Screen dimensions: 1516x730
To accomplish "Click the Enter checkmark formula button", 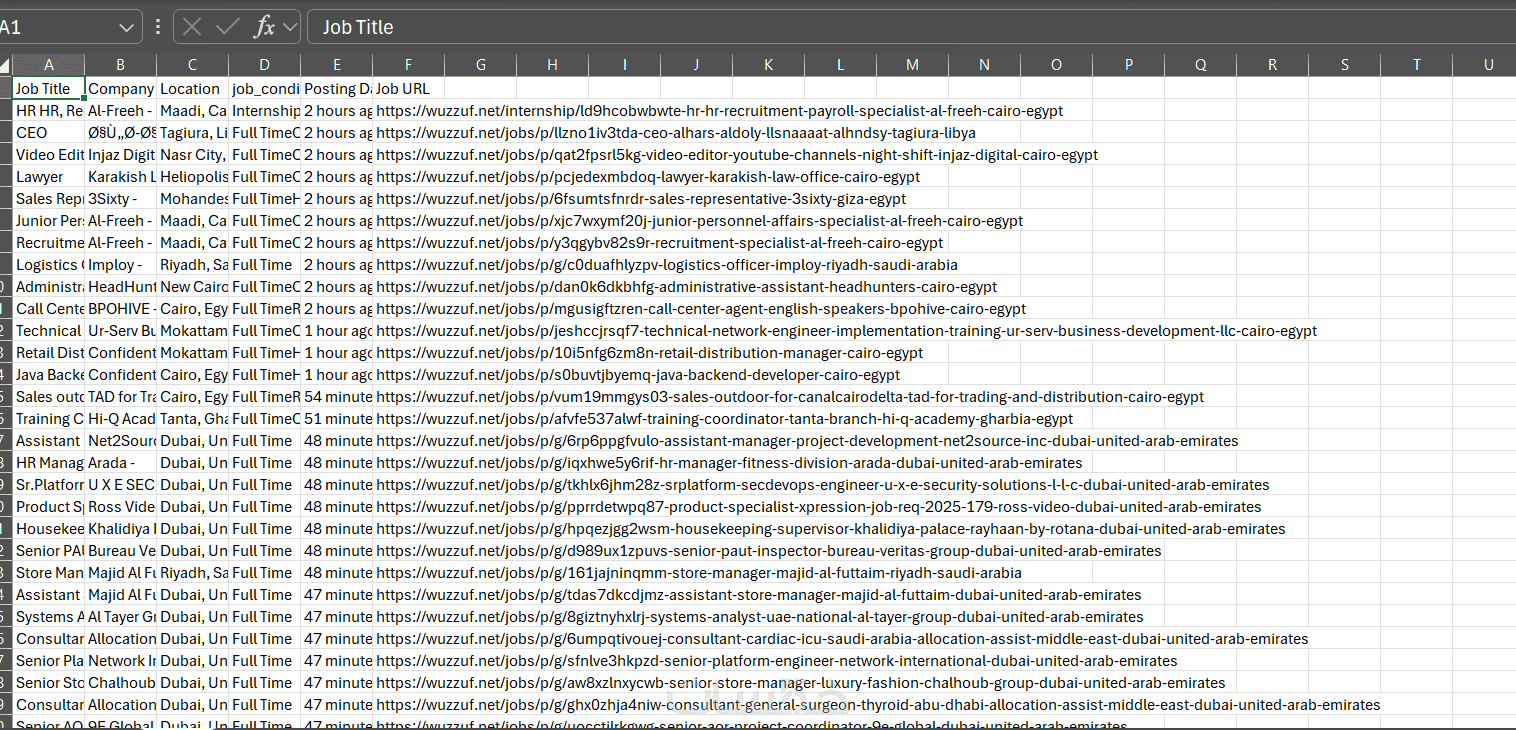I will 228,27.
